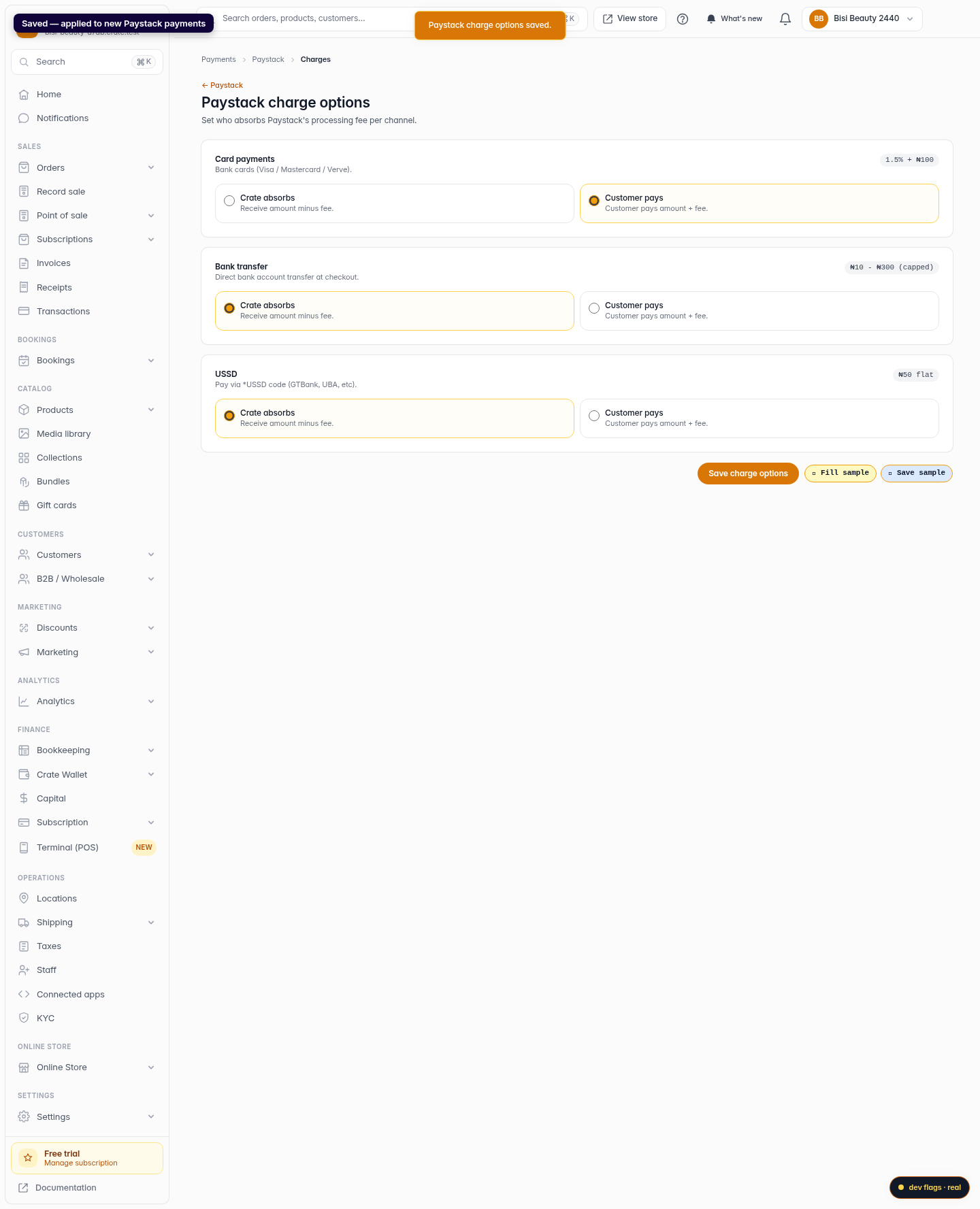Click the notification bell icon in header
Viewport: 980px width, 1209px height.
(785, 19)
